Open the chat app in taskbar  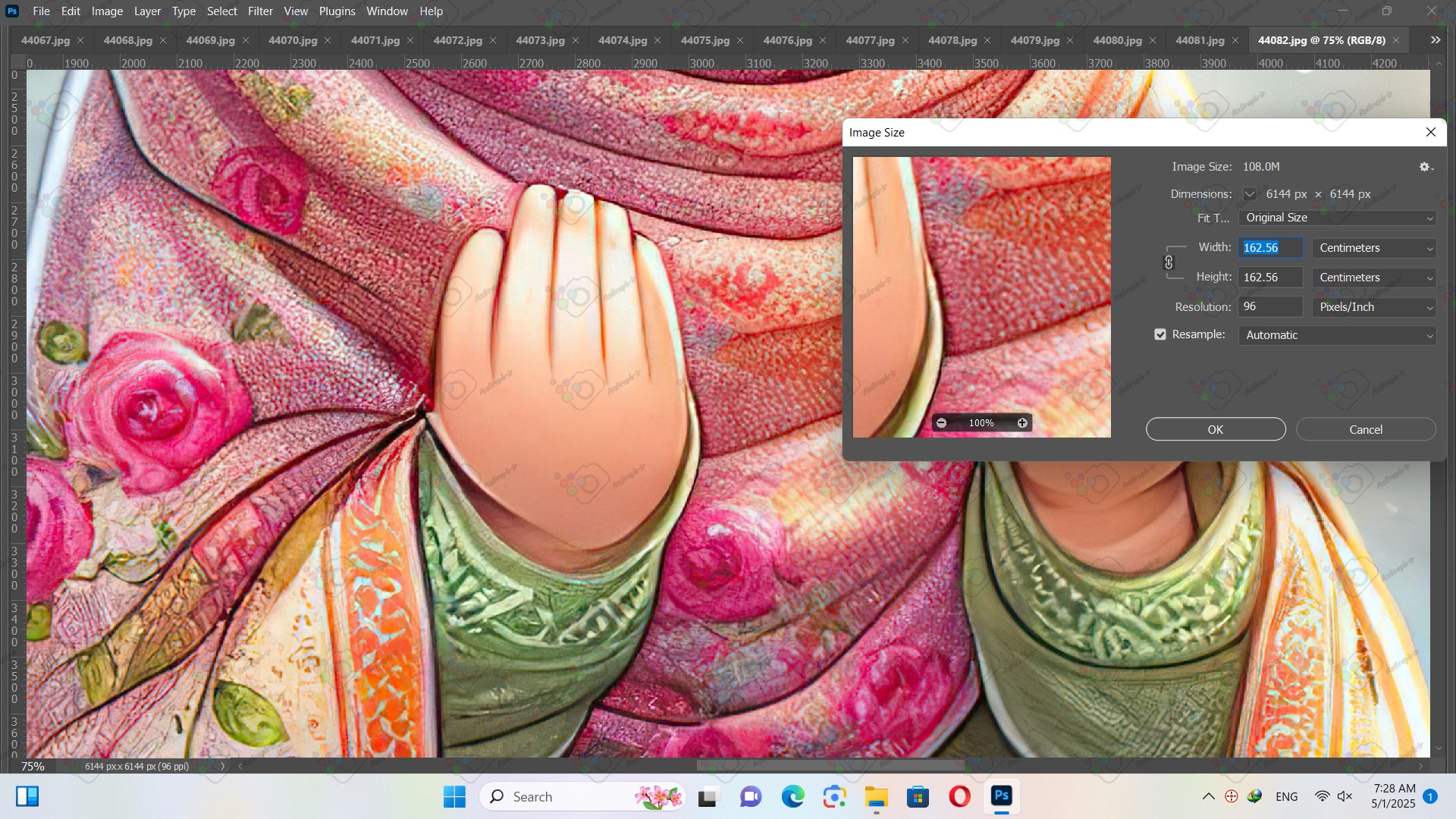coord(751,797)
